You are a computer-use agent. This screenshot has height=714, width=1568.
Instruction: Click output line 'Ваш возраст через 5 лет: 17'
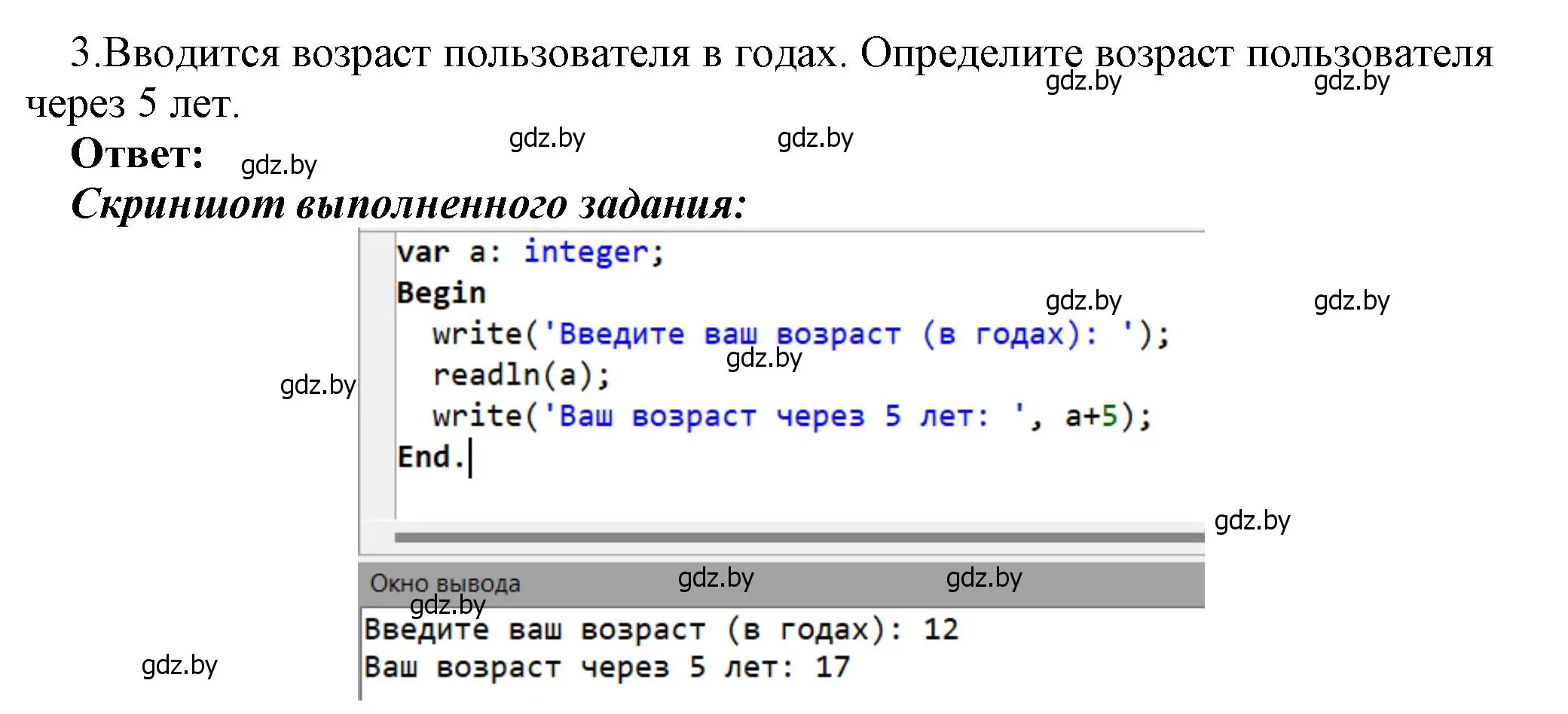[607, 667]
